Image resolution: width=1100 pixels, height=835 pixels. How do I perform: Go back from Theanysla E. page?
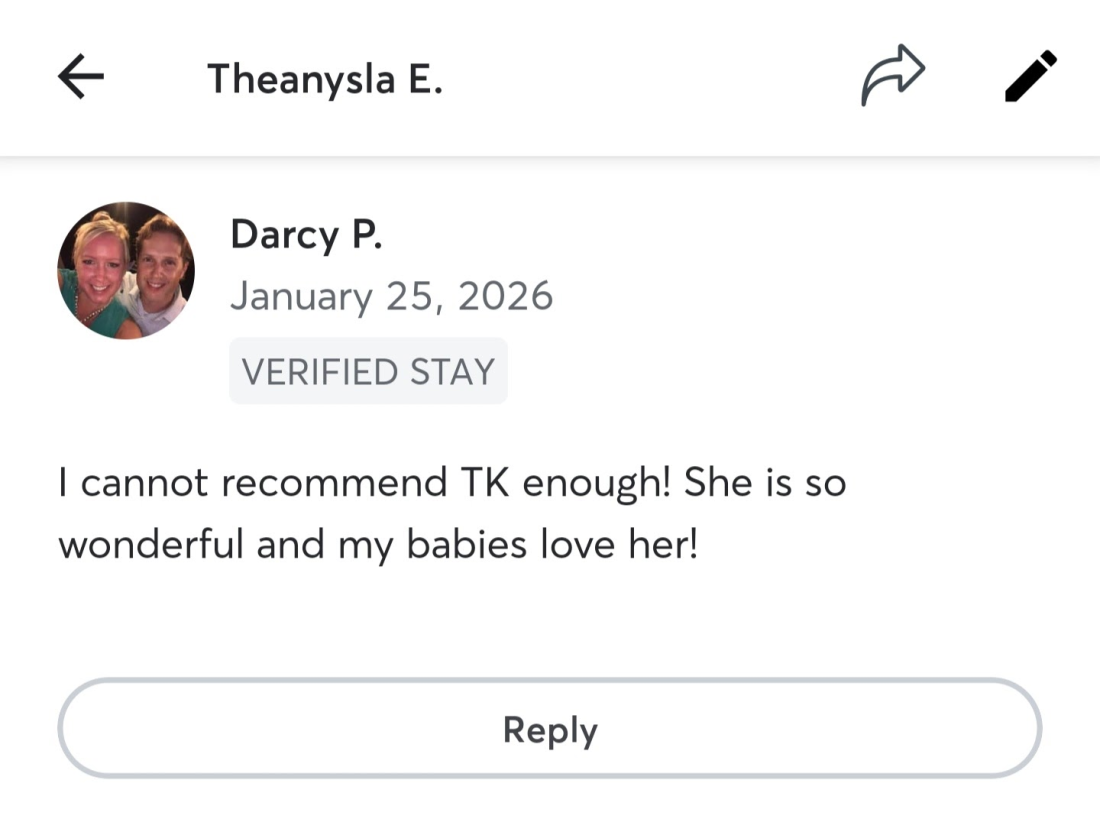point(81,77)
